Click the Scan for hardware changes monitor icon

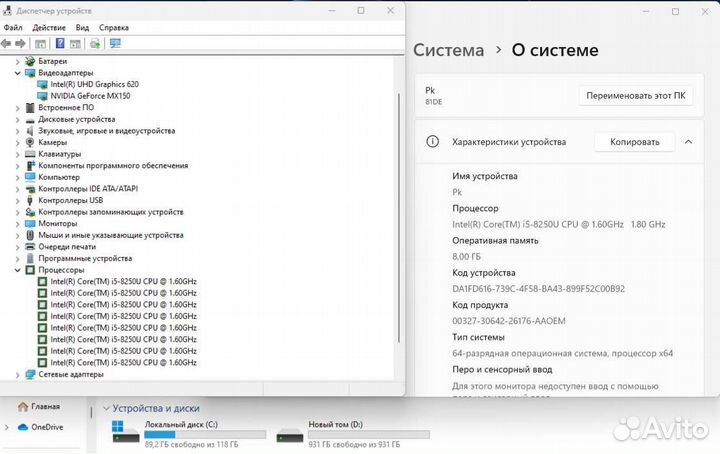tap(115, 43)
